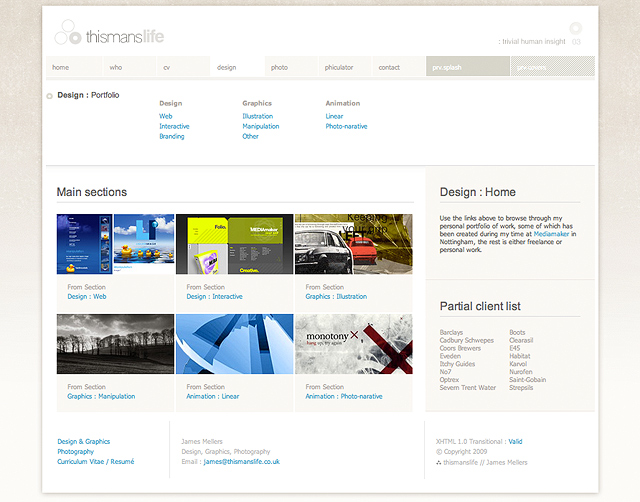
Task: Click the James Mellers name in the footer
Action: pyautogui.click(x=202, y=442)
